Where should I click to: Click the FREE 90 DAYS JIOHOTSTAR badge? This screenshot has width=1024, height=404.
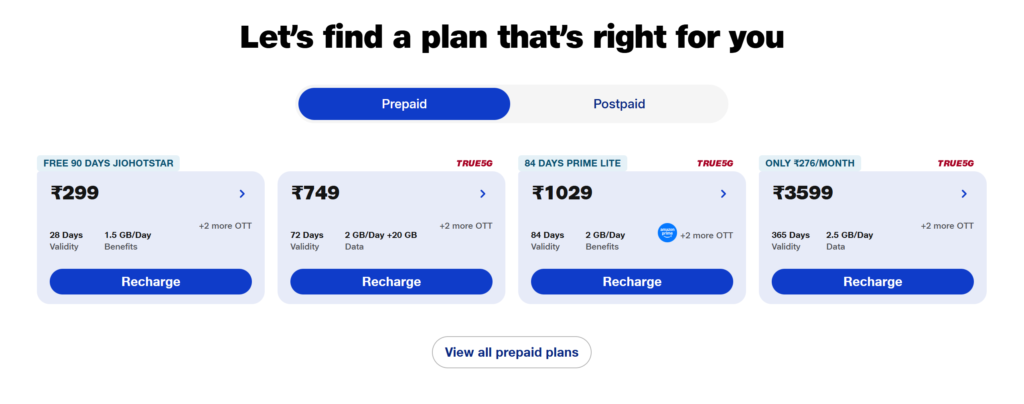click(108, 163)
